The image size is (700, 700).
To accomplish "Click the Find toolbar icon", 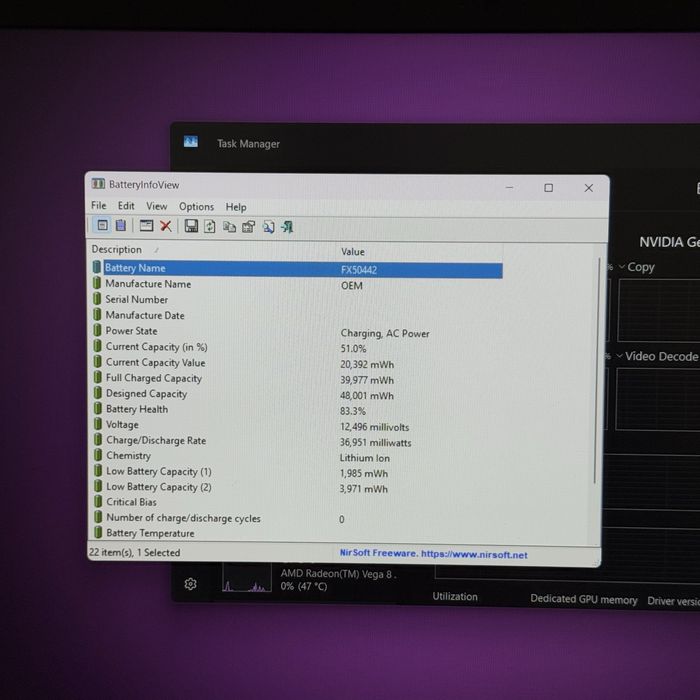I will 268,227.
